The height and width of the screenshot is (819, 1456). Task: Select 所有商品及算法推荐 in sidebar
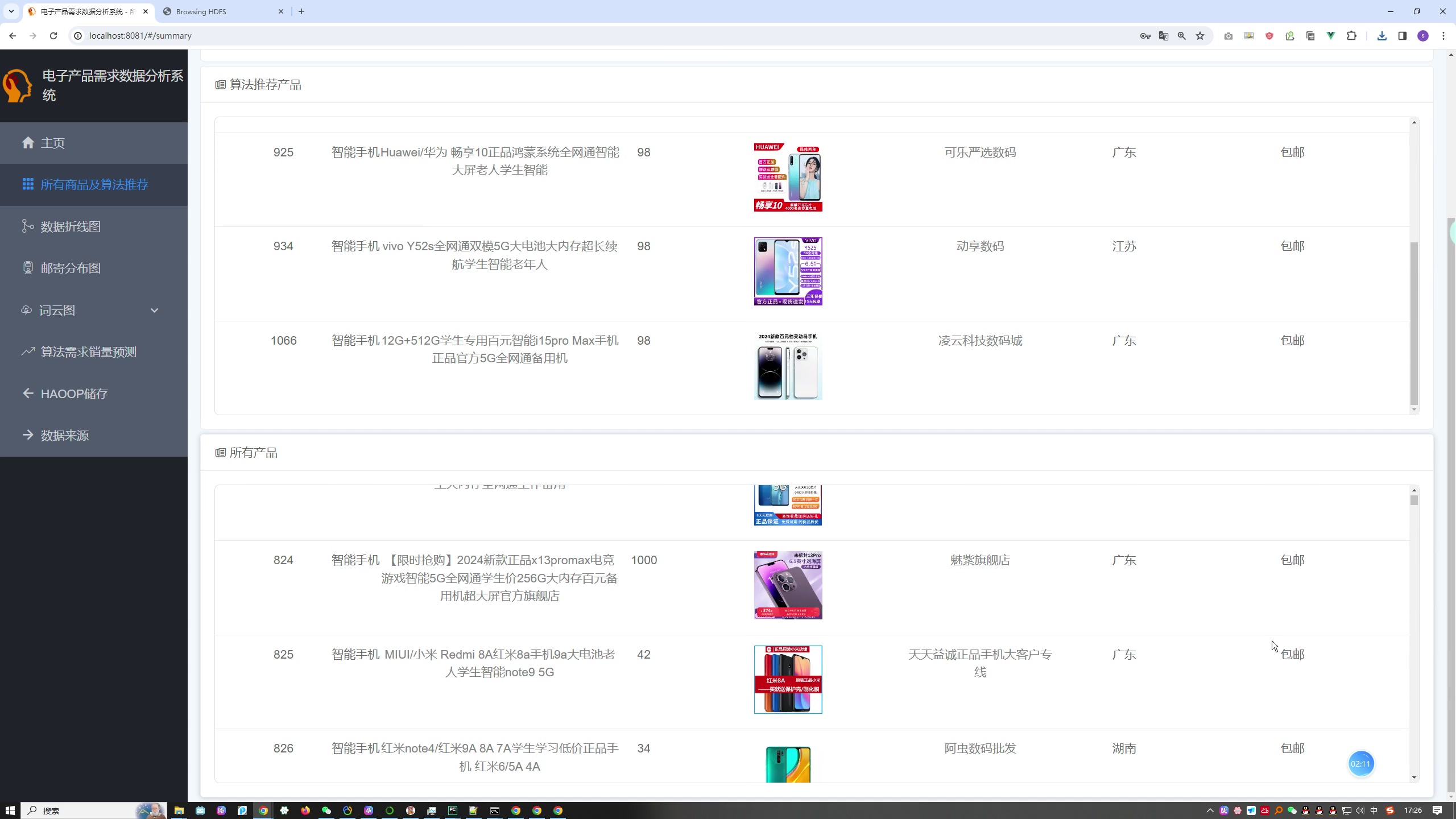(94, 184)
